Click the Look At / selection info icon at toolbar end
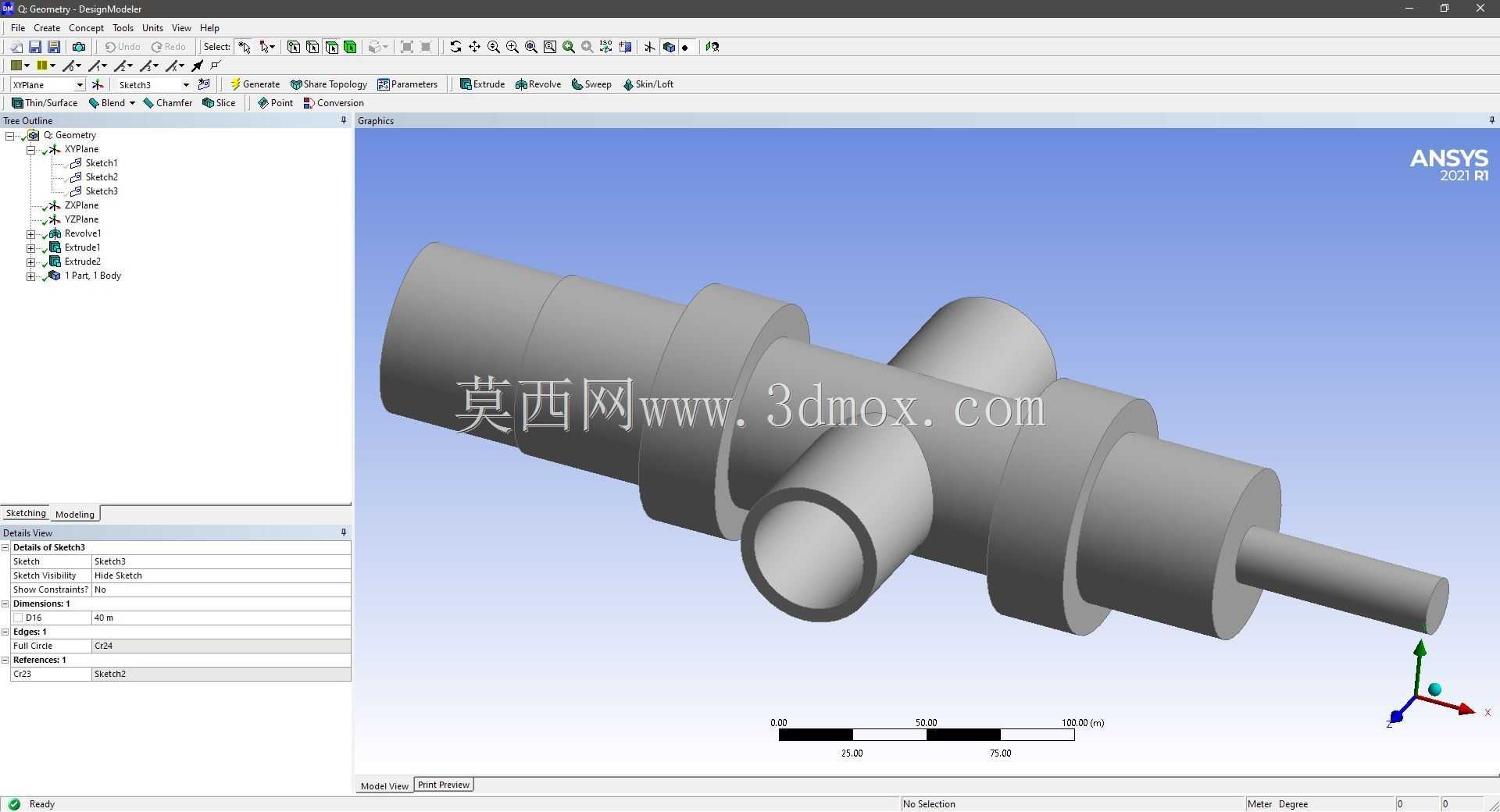Image resolution: width=1500 pixels, height=812 pixels. (712, 47)
